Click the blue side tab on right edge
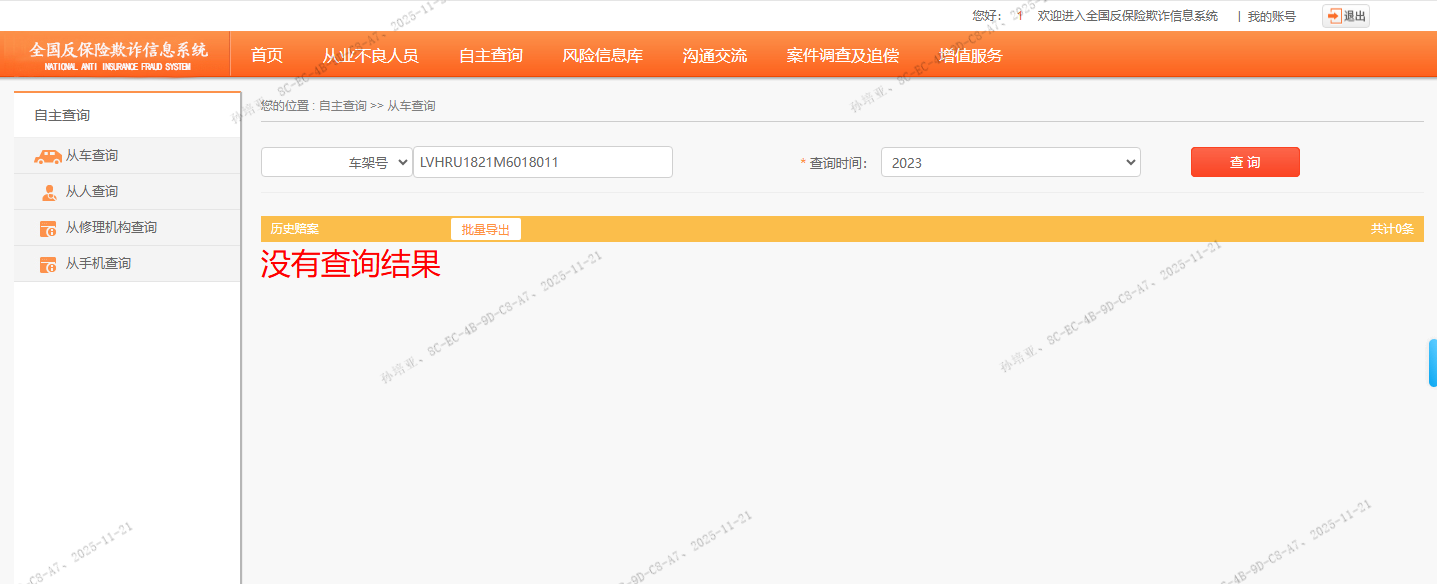1437x584 pixels. pos(1432,363)
